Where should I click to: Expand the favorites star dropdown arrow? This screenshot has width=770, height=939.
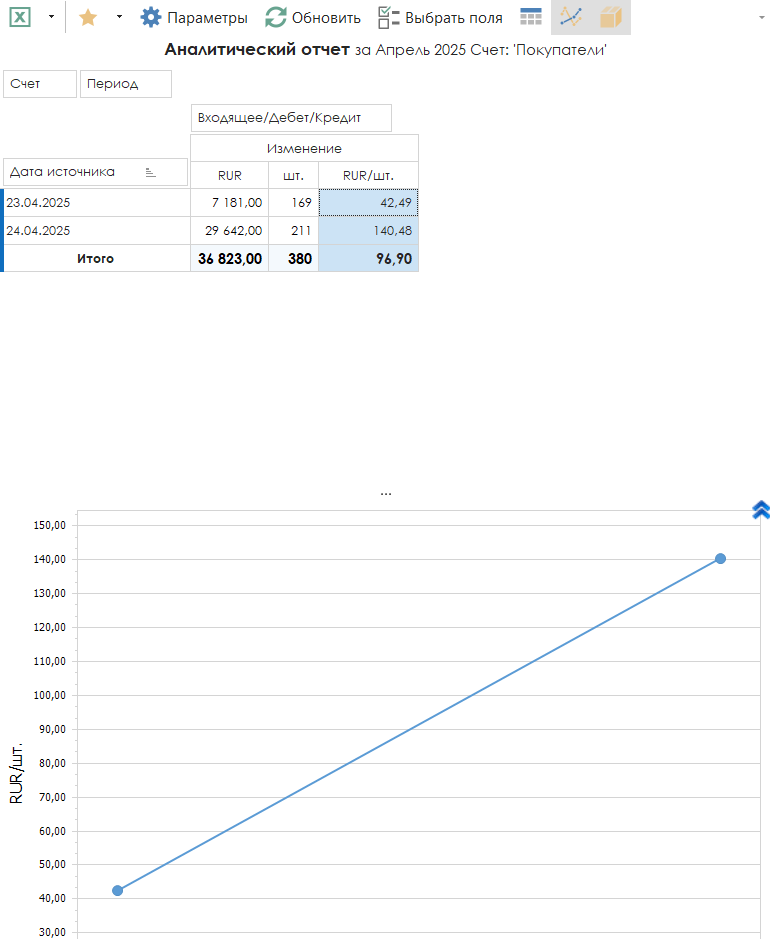coord(119,17)
